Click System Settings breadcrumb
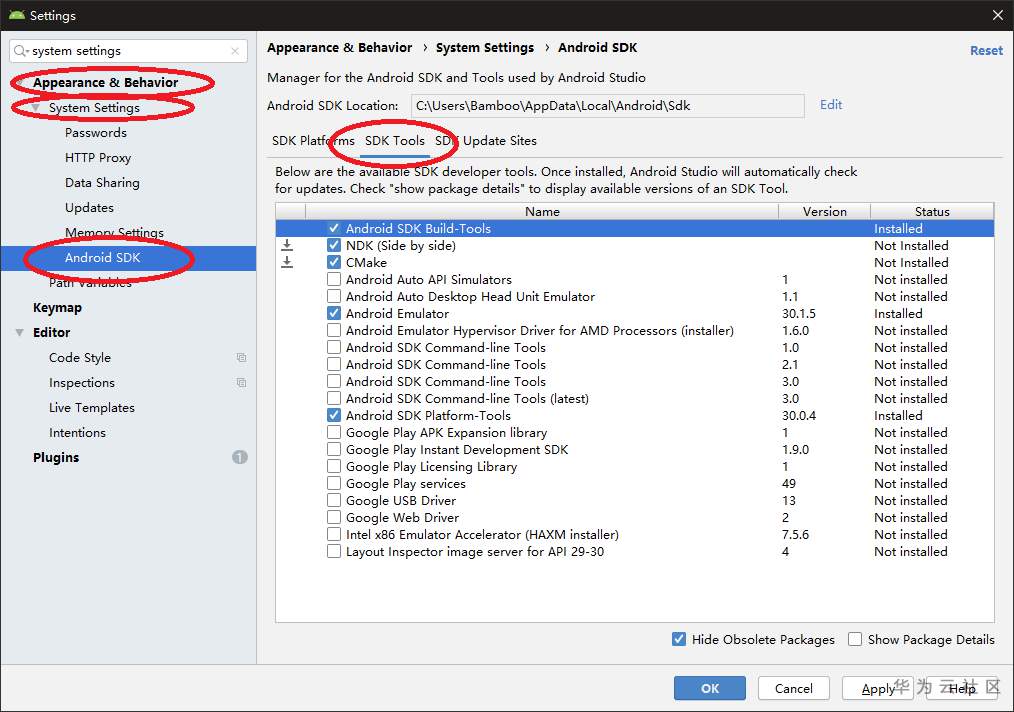The image size is (1014, 712). click(x=484, y=48)
